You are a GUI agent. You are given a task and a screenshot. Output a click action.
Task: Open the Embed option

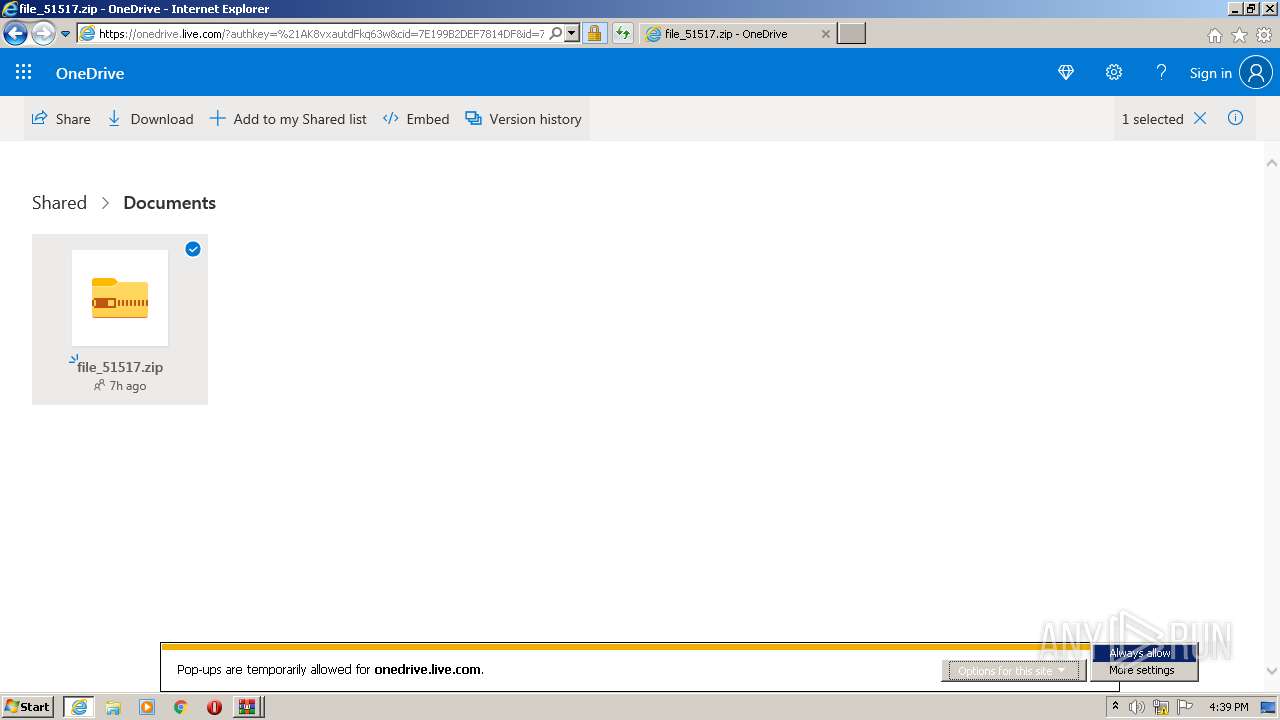(x=416, y=118)
